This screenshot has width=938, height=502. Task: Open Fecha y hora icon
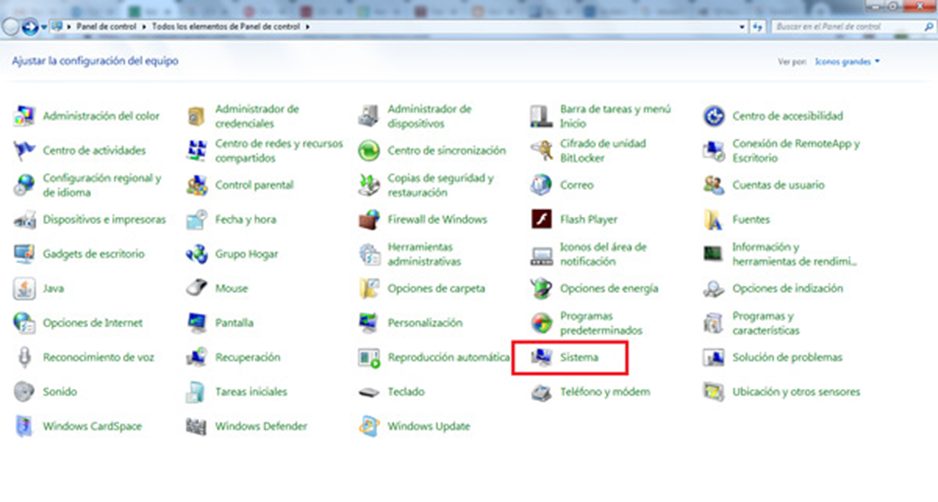click(196, 220)
